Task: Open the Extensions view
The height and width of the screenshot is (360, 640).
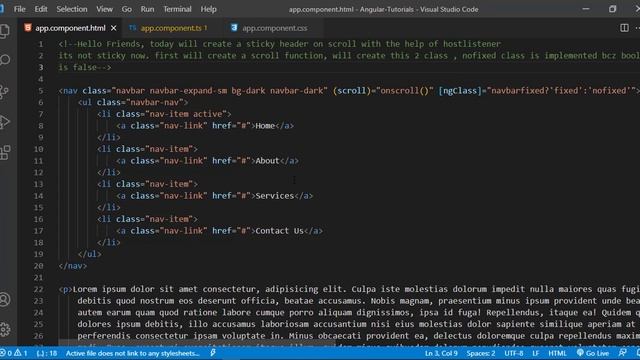Action: click(5, 153)
